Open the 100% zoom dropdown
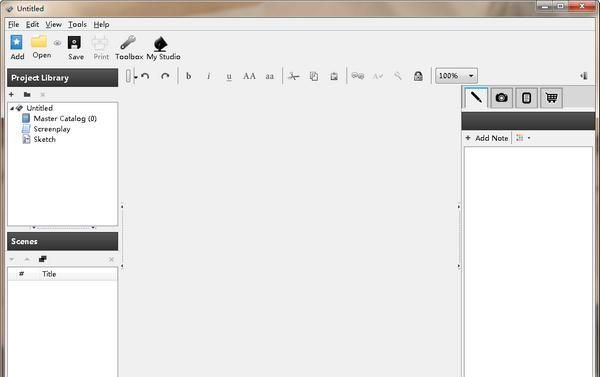 (x=456, y=76)
